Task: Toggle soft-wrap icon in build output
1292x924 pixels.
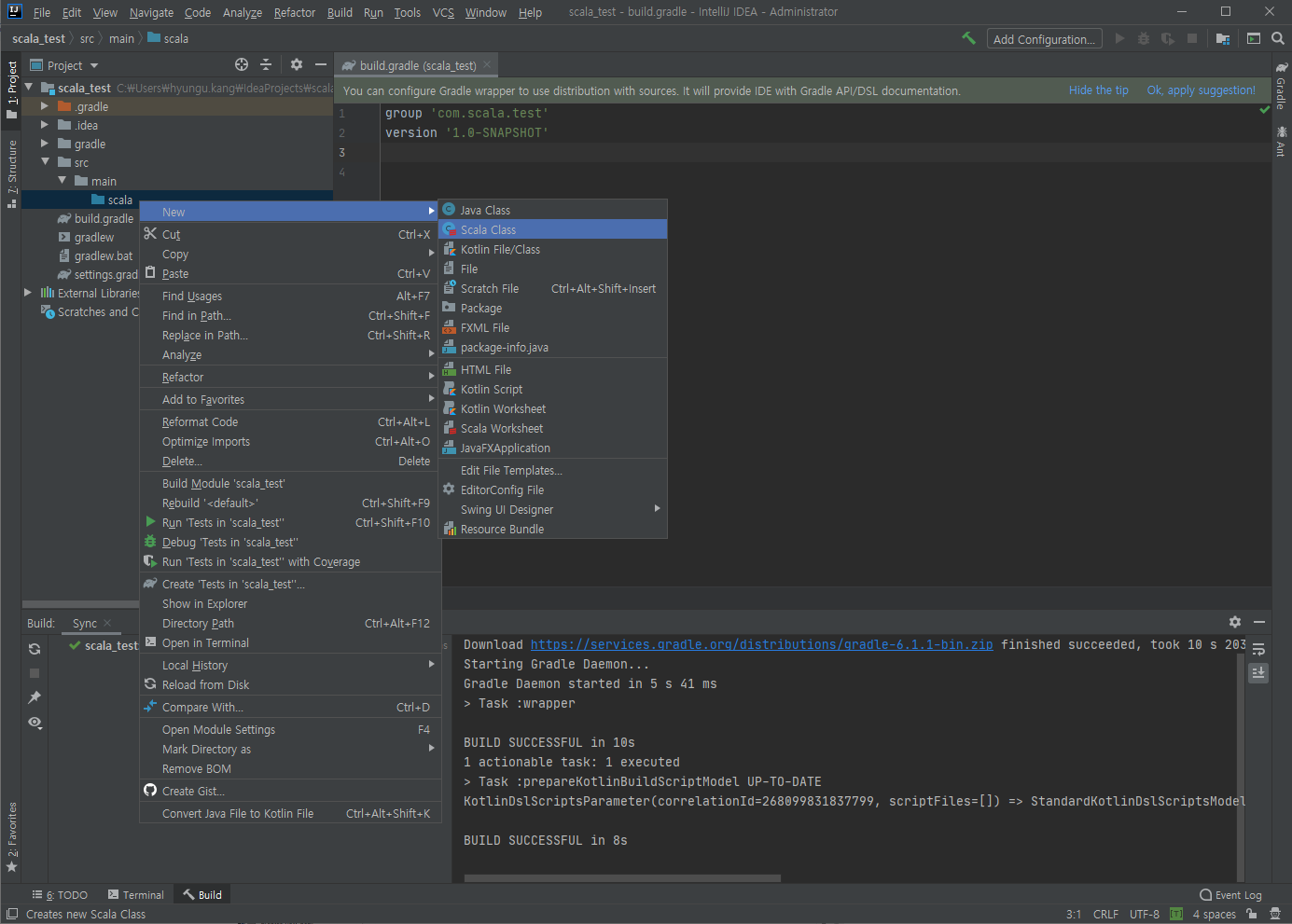Action: click(x=1258, y=649)
